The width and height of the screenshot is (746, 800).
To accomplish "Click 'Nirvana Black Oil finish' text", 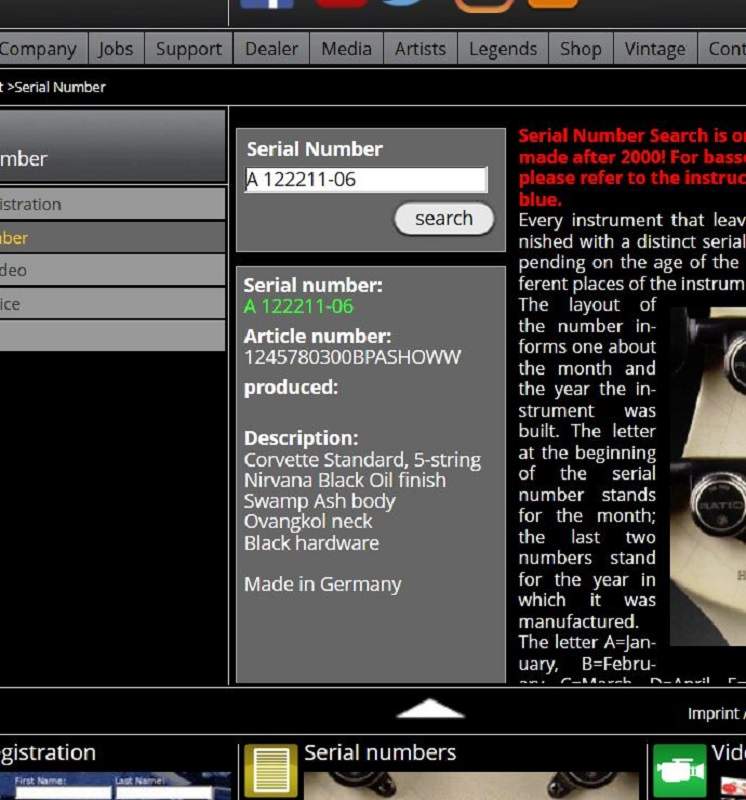I will pos(345,481).
